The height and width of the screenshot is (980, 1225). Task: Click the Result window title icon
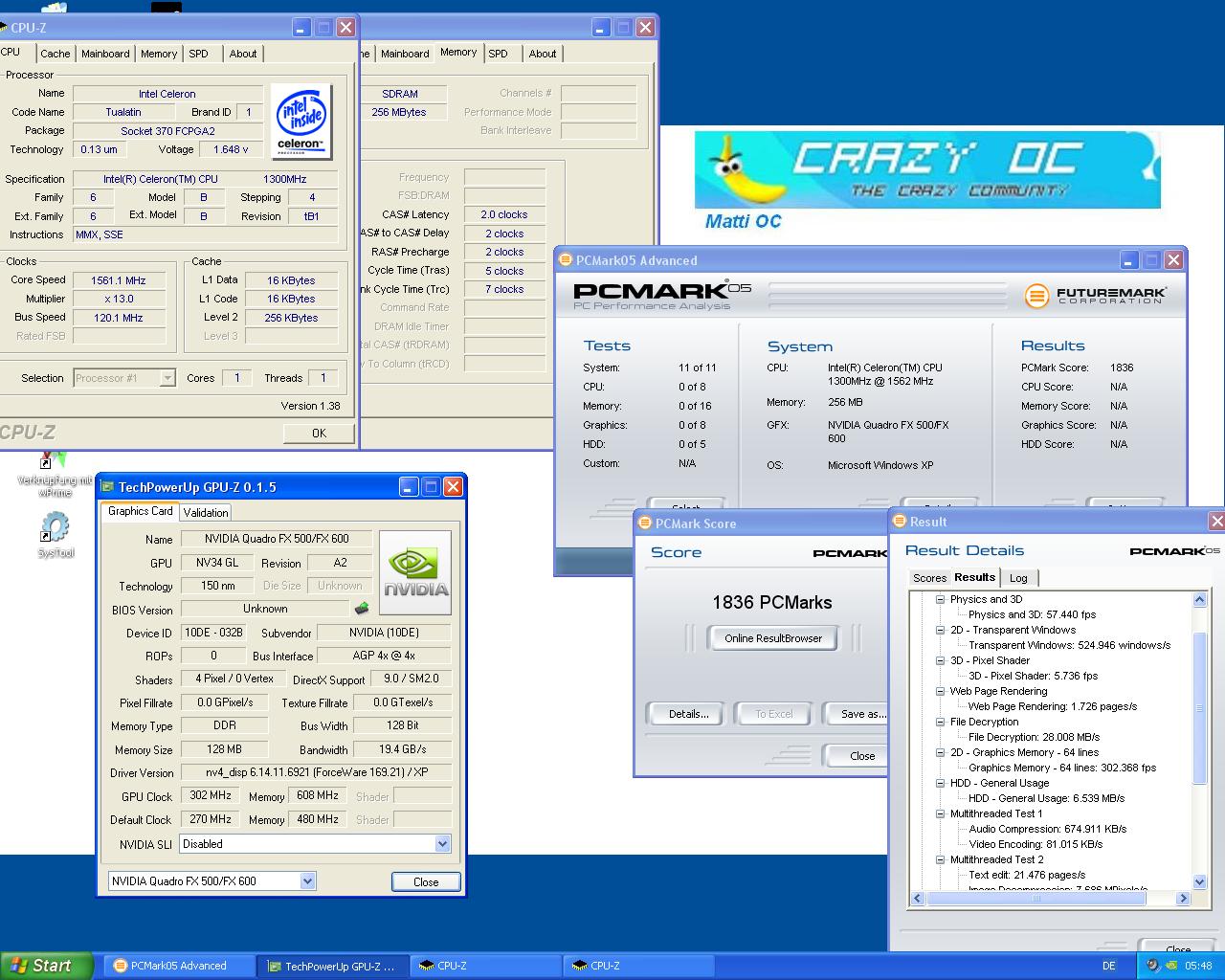coord(899,522)
